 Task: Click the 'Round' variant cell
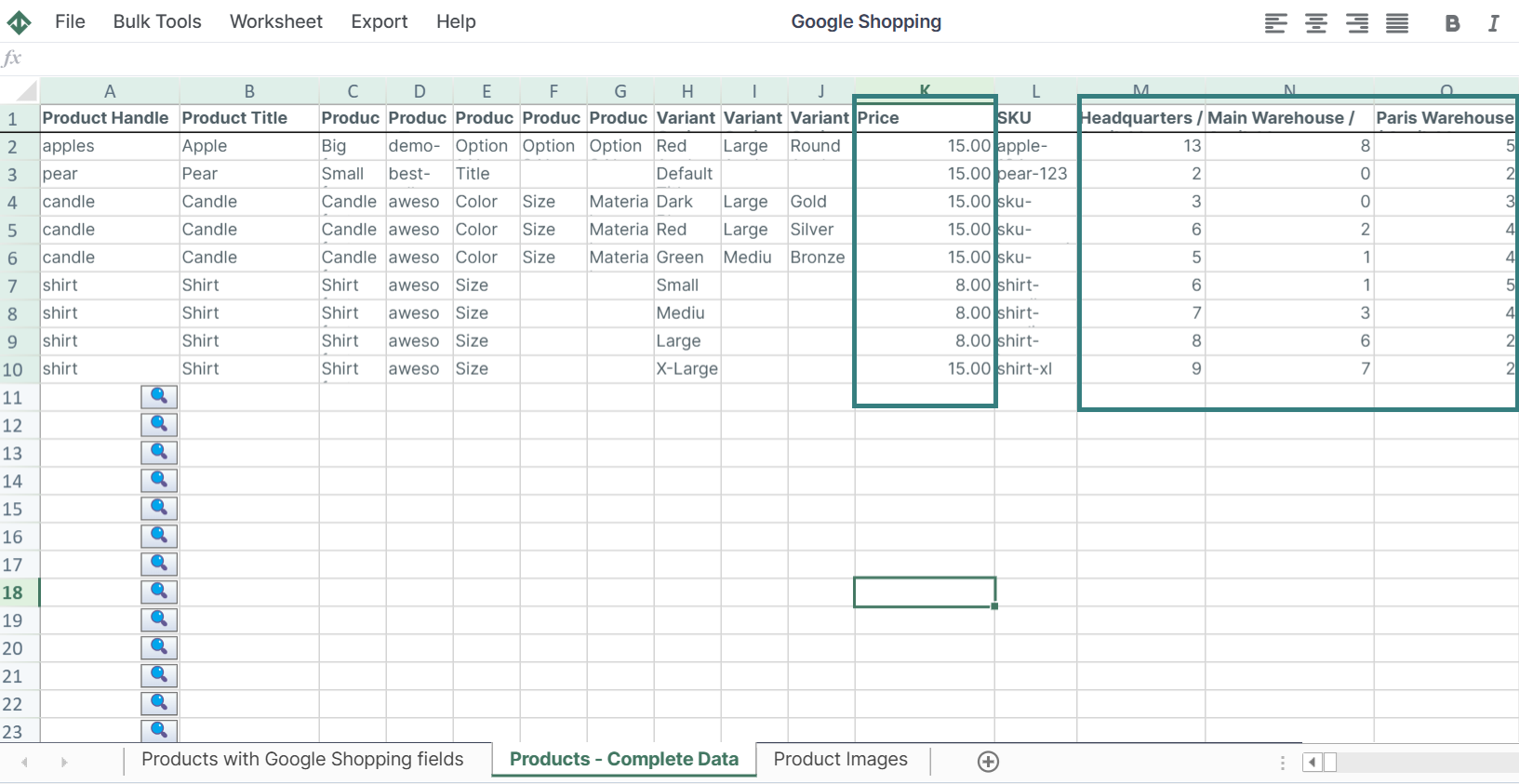pos(821,146)
